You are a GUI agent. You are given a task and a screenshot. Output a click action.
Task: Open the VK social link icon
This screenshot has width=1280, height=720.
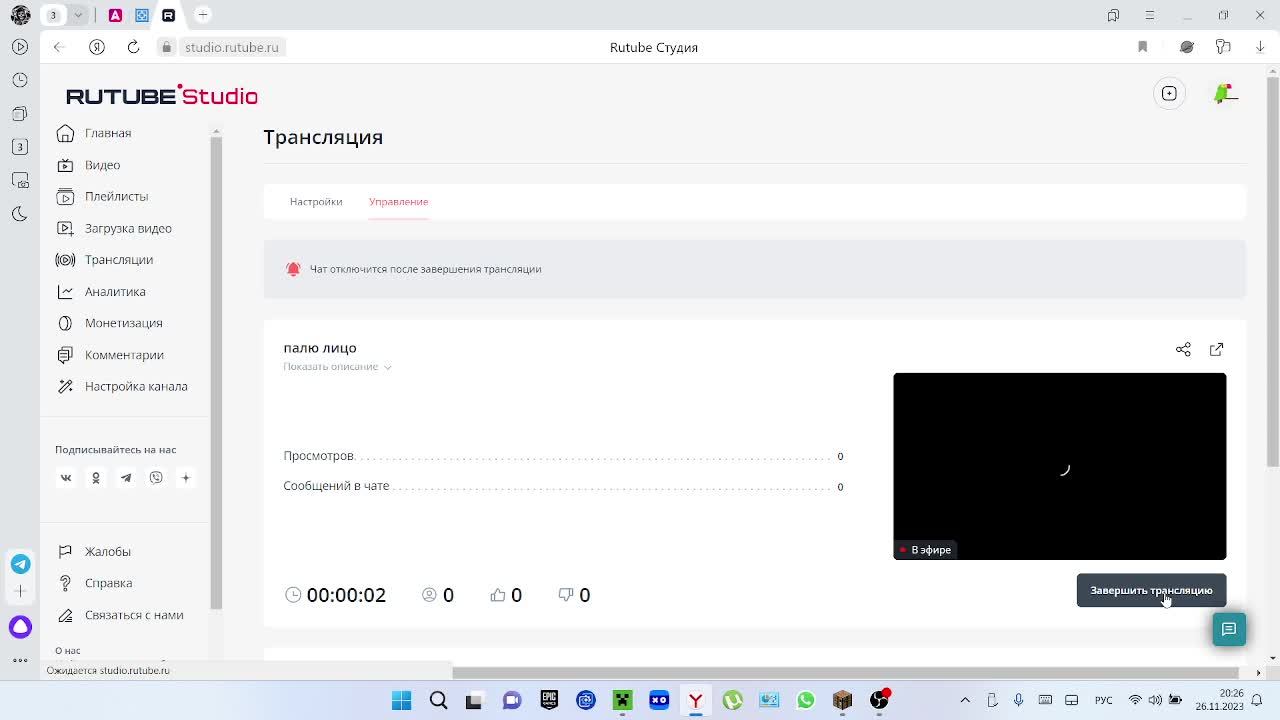click(x=66, y=478)
